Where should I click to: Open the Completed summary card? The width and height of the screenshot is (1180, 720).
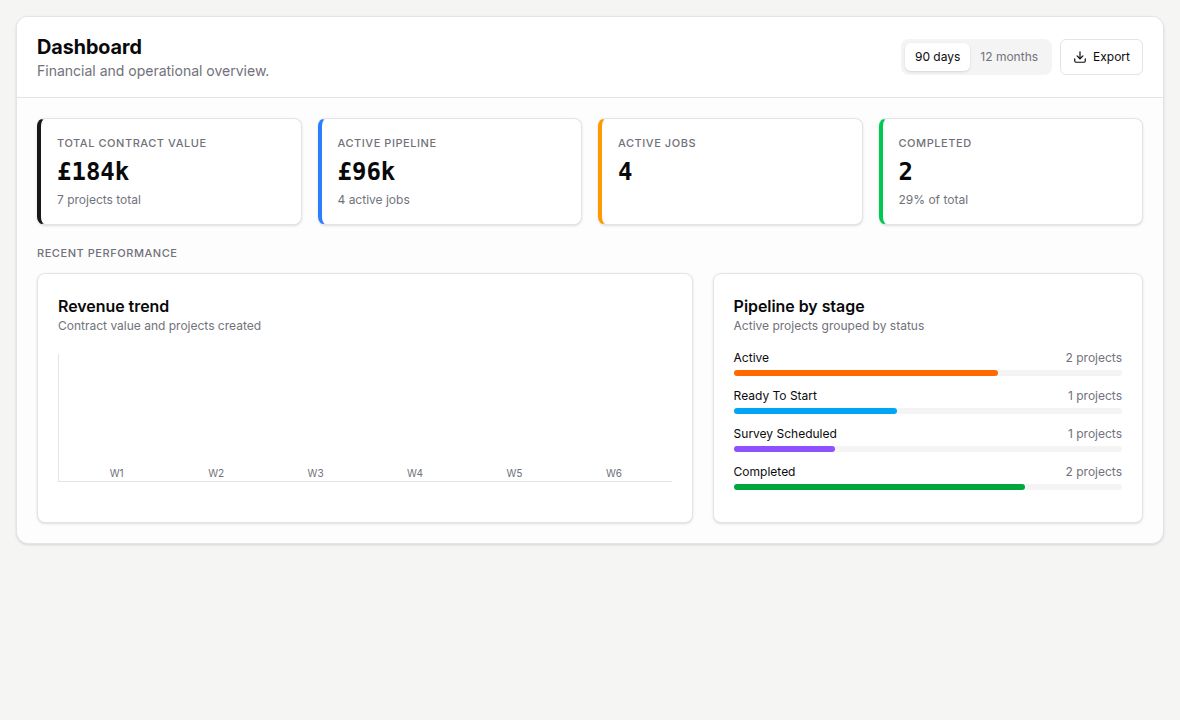(x=1011, y=172)
